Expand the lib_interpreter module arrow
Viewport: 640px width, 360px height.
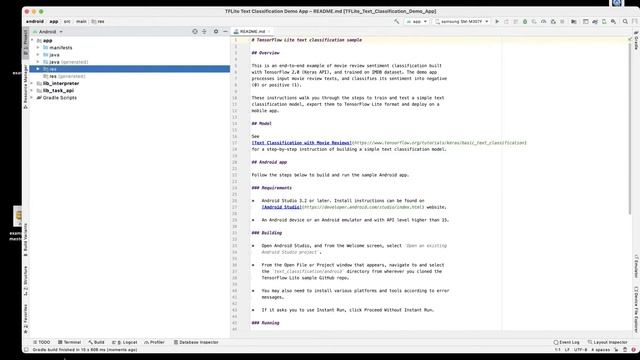pyautogui.click(x=32, y=83)
